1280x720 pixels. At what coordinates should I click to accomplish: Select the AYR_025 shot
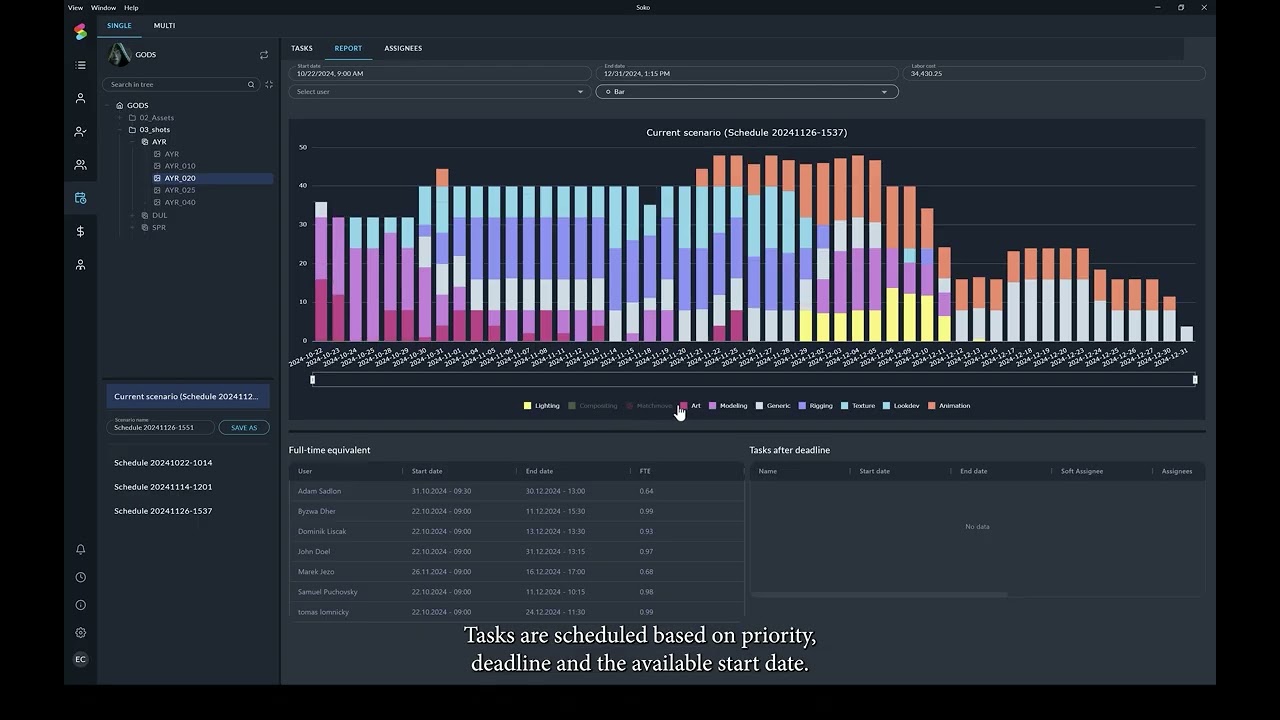(180, 190)
